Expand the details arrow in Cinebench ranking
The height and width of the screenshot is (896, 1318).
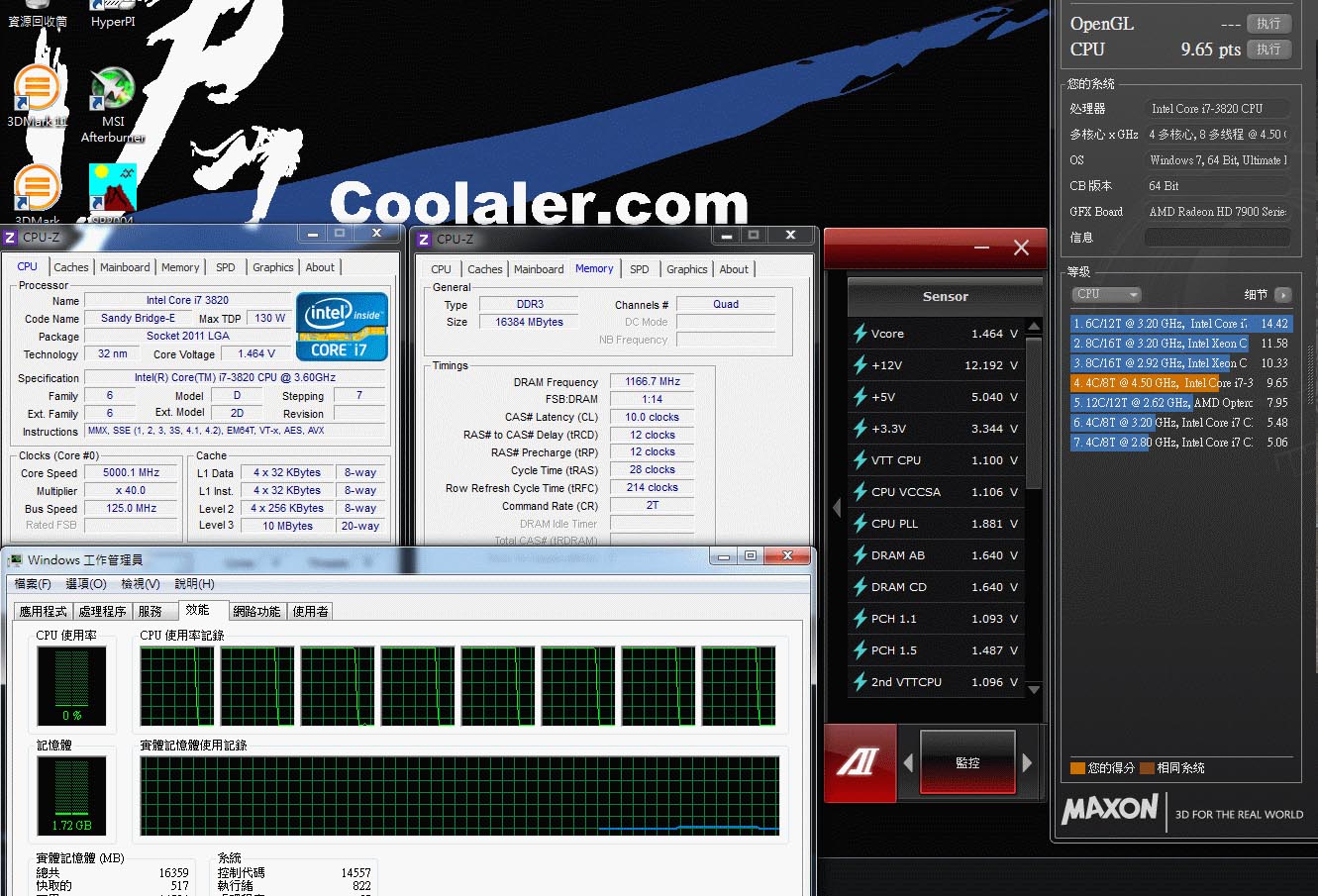(1283, 295)
